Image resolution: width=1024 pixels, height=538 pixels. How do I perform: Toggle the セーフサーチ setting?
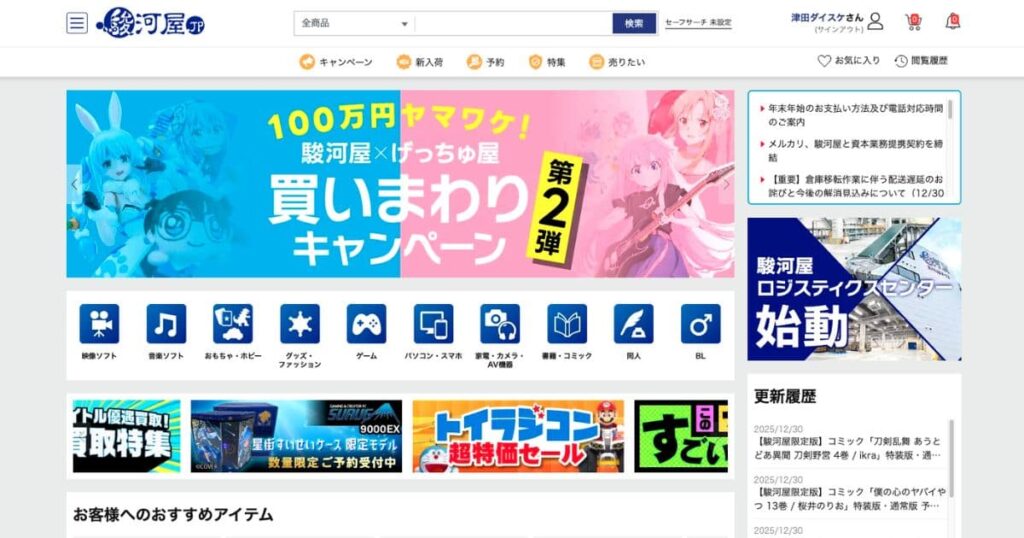coord(698,23)
